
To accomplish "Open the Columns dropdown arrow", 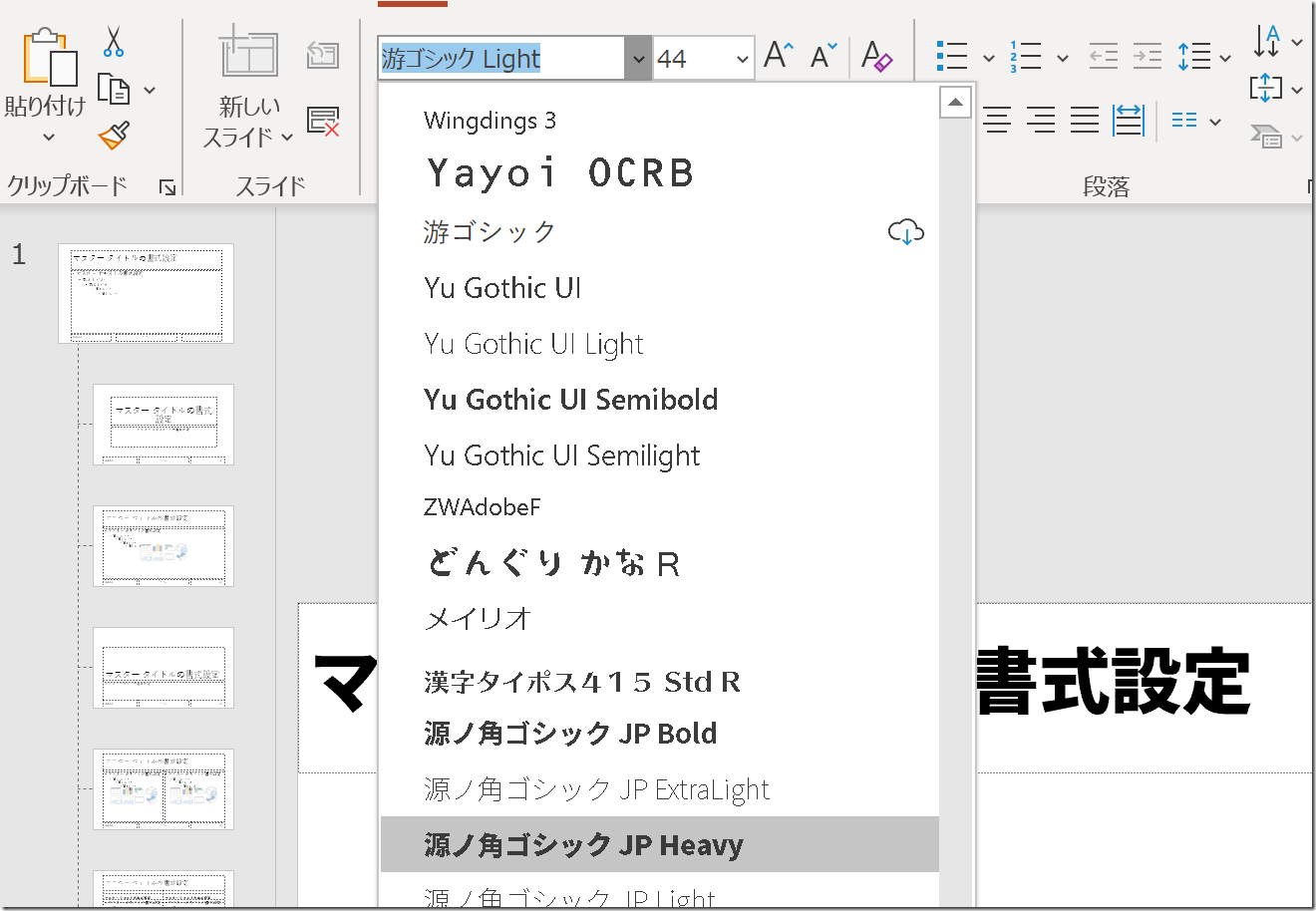I will pos(1215,122).
